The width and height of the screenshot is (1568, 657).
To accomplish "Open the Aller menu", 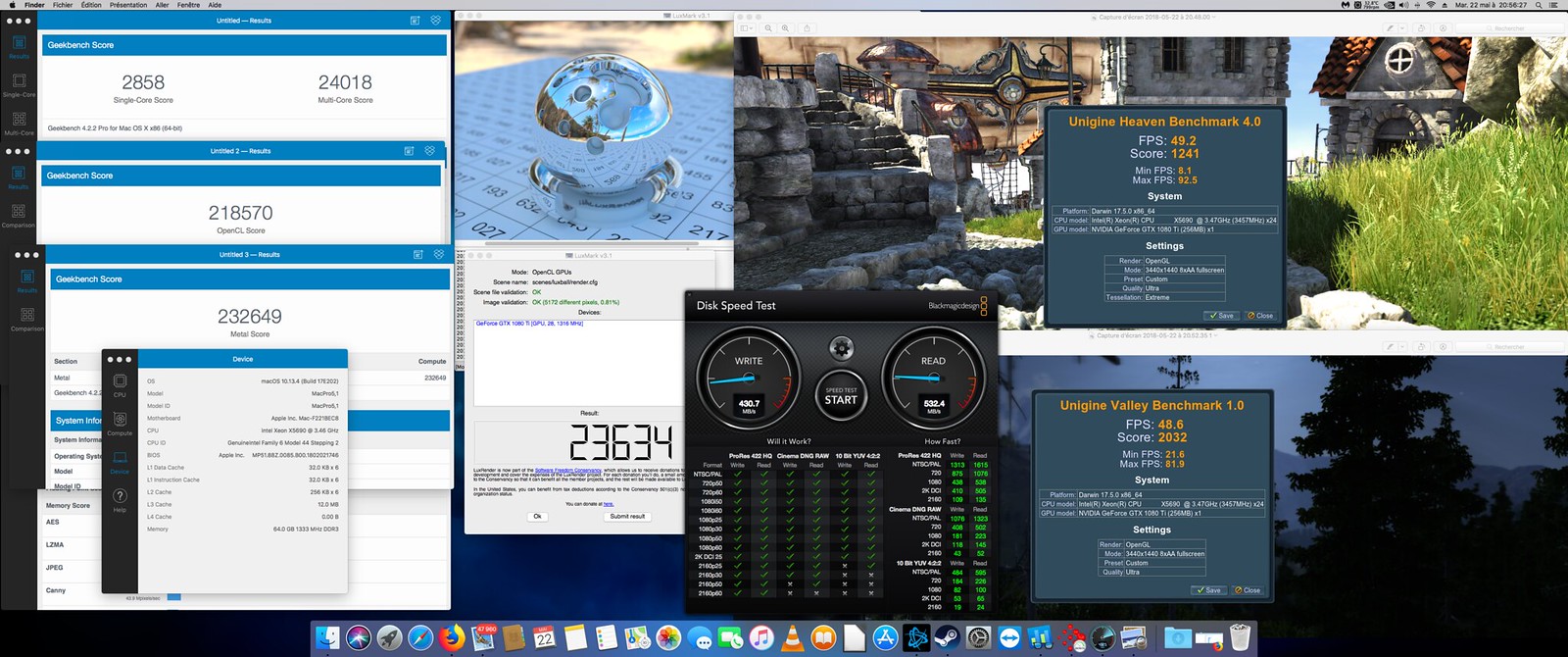I will [x=163, y=5].
